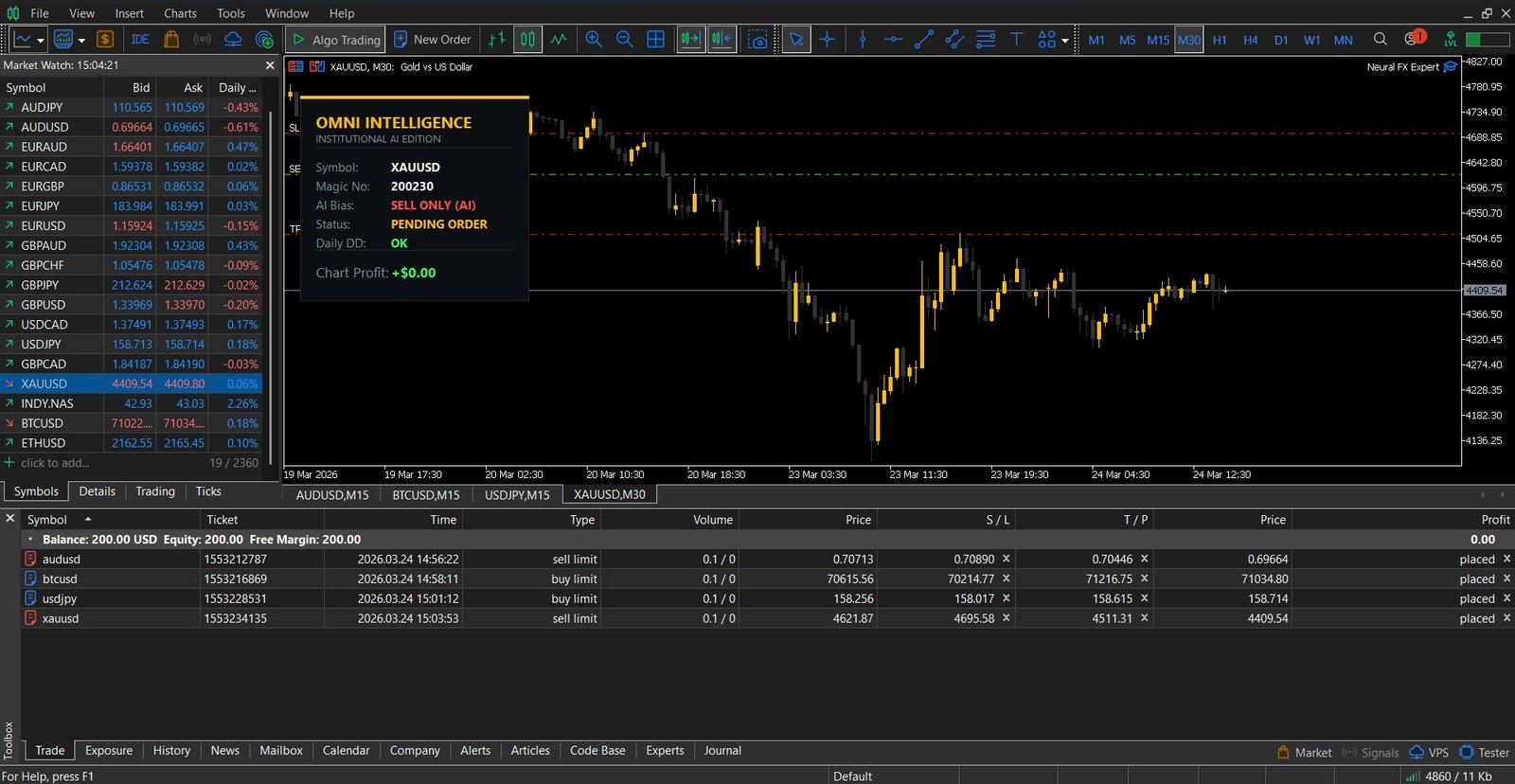This screenshot has width=1515, height=784.
Task: Open the Signals broadcast icon in toolbar
Action: pyautogui.click(x=202, y=40)
